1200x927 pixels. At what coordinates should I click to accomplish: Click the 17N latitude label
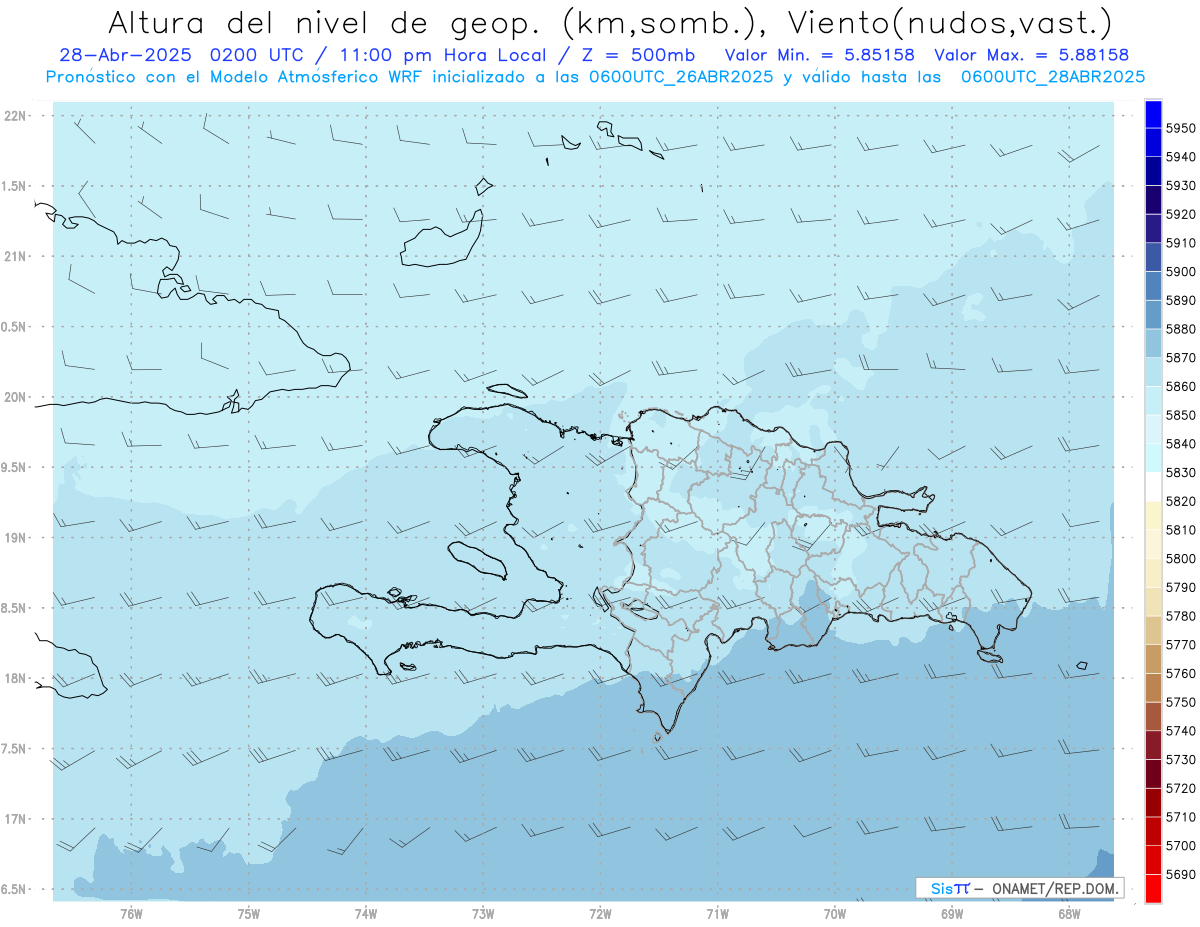[x=15, y=819]
